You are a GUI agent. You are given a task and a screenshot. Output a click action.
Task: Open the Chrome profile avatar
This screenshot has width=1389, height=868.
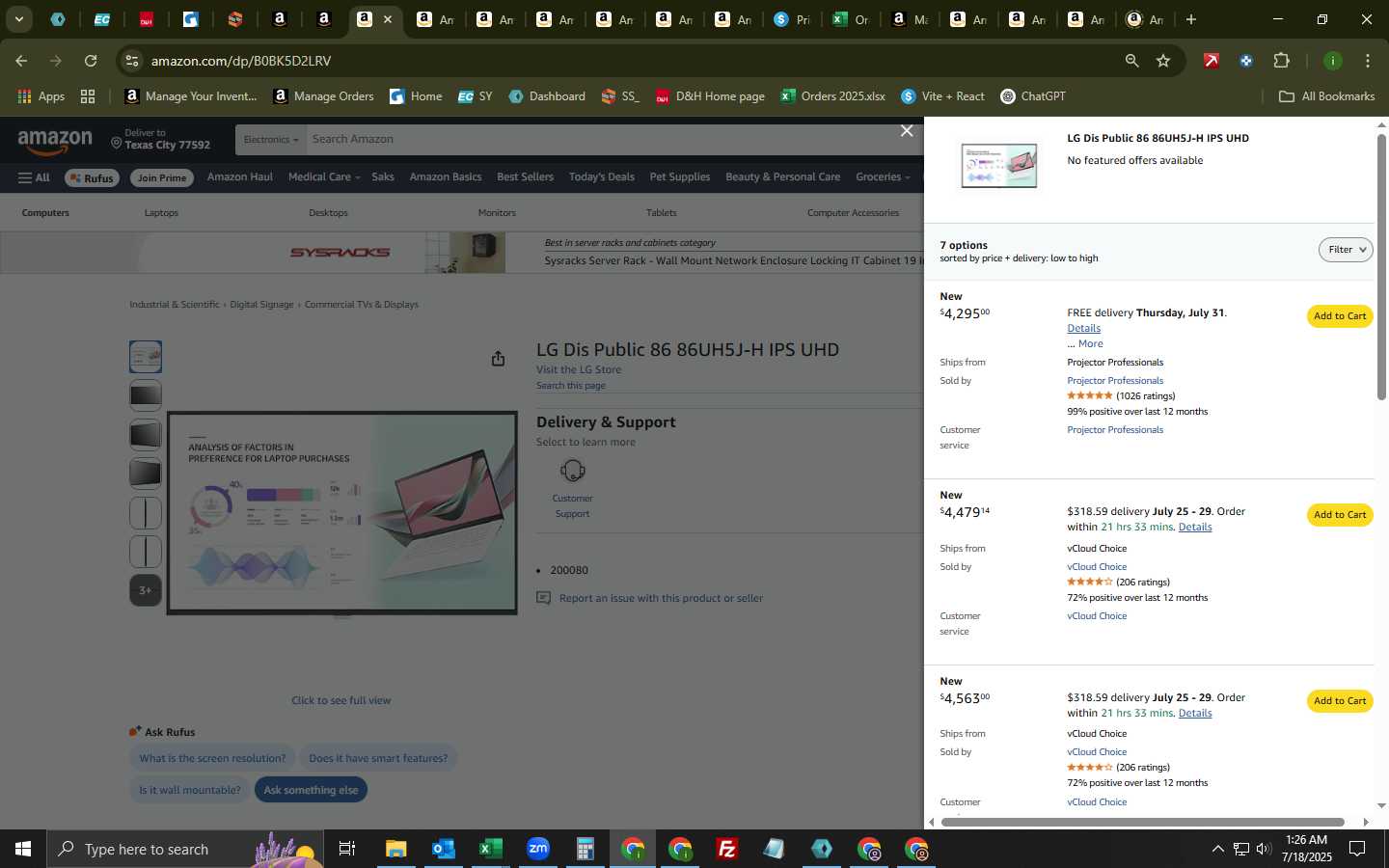coord(1332,61)
